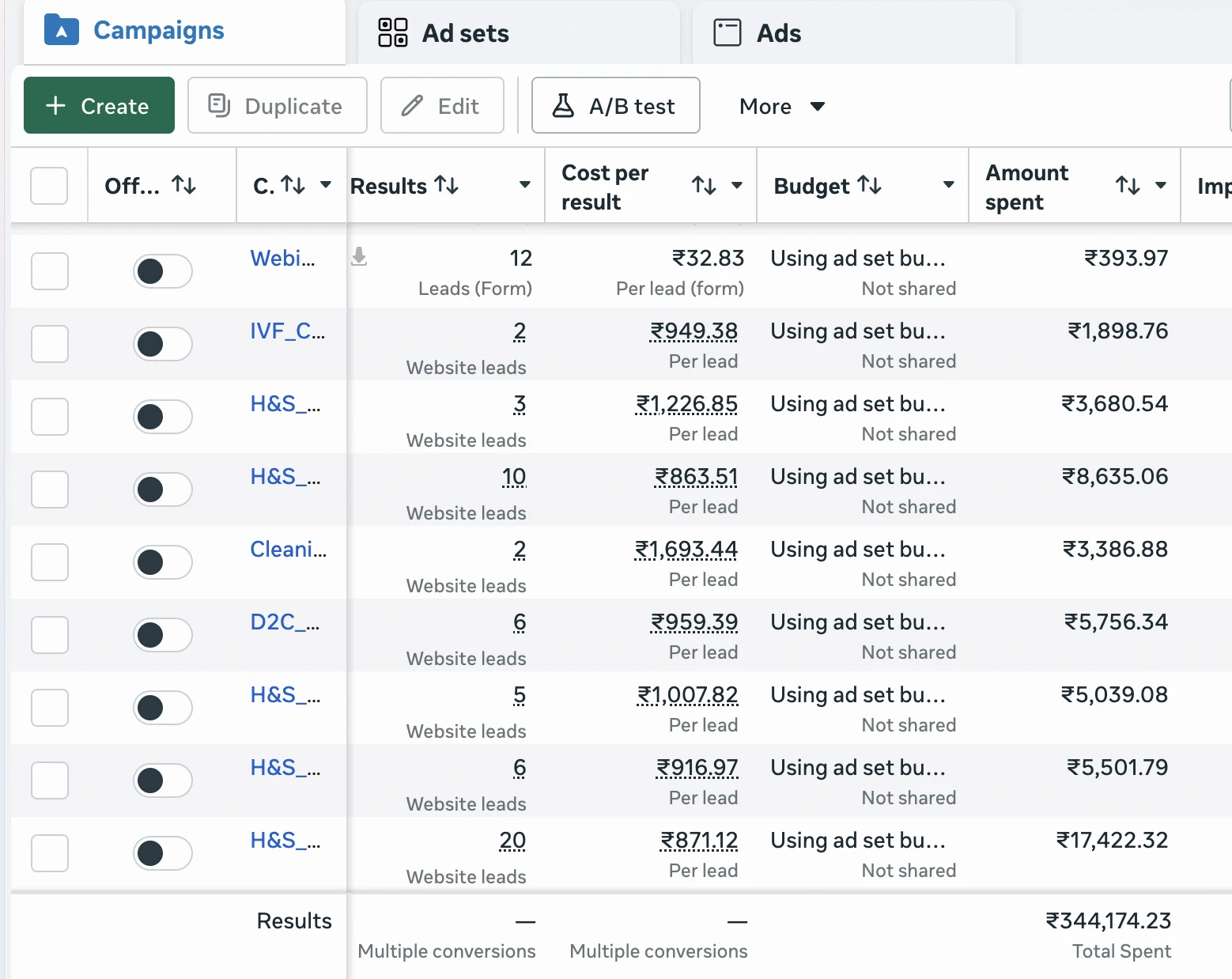Click the ₹1,693.44 cost per lead
Viewport: 1232px width, 979px height.
[x=686, y=550]
